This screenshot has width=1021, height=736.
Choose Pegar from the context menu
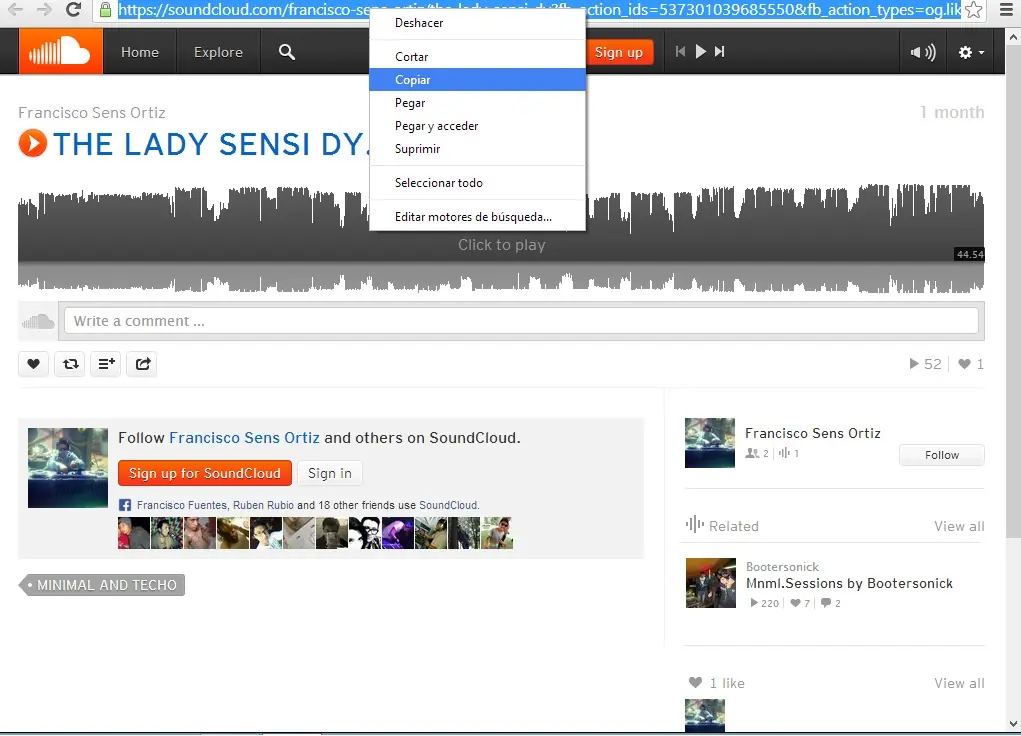pos(477,103)
